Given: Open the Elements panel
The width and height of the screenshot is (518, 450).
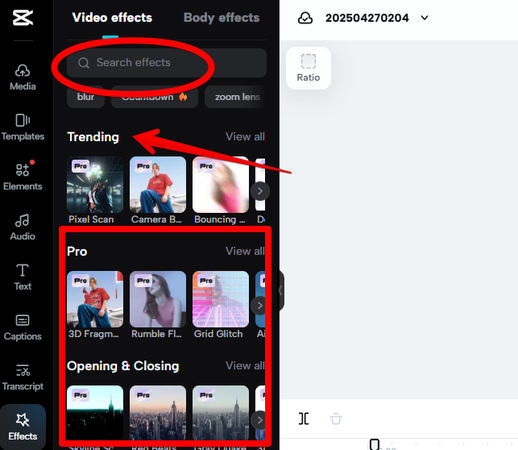Looking at the screenshot, I should [22, 177].
